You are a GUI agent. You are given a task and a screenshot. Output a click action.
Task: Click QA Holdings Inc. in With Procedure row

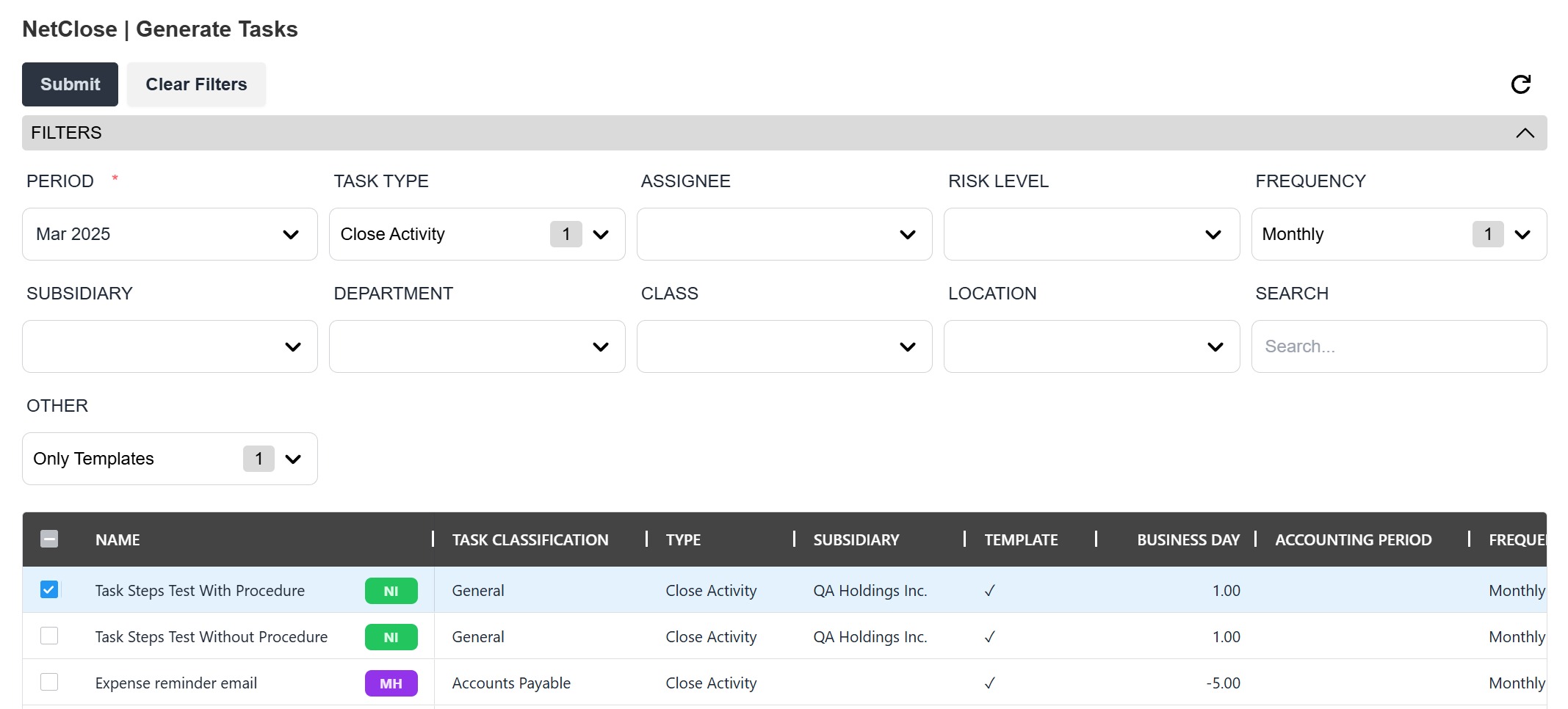click(x=870, y=591)
